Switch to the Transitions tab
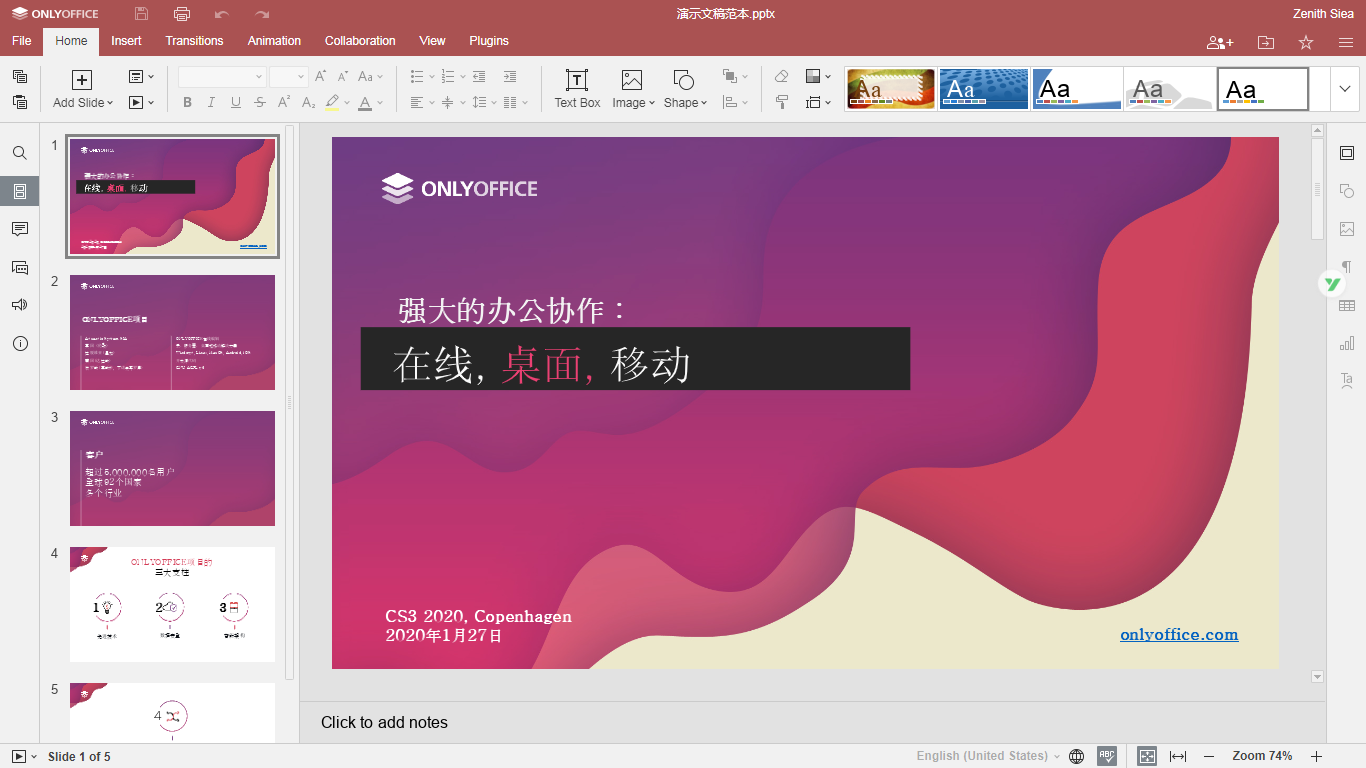Image resolution: width=1366 pixels, height=768 pixels. tap(194, 41)
